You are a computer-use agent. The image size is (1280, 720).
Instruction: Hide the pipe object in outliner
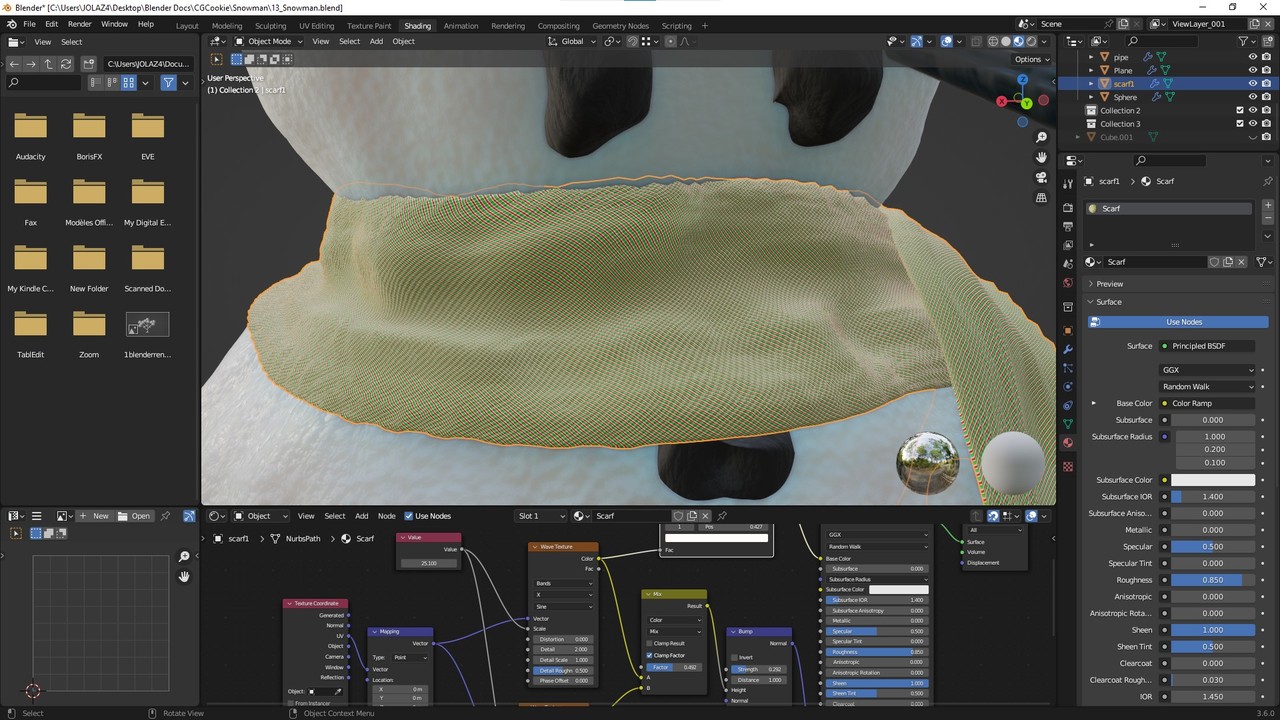point(1252,57)
